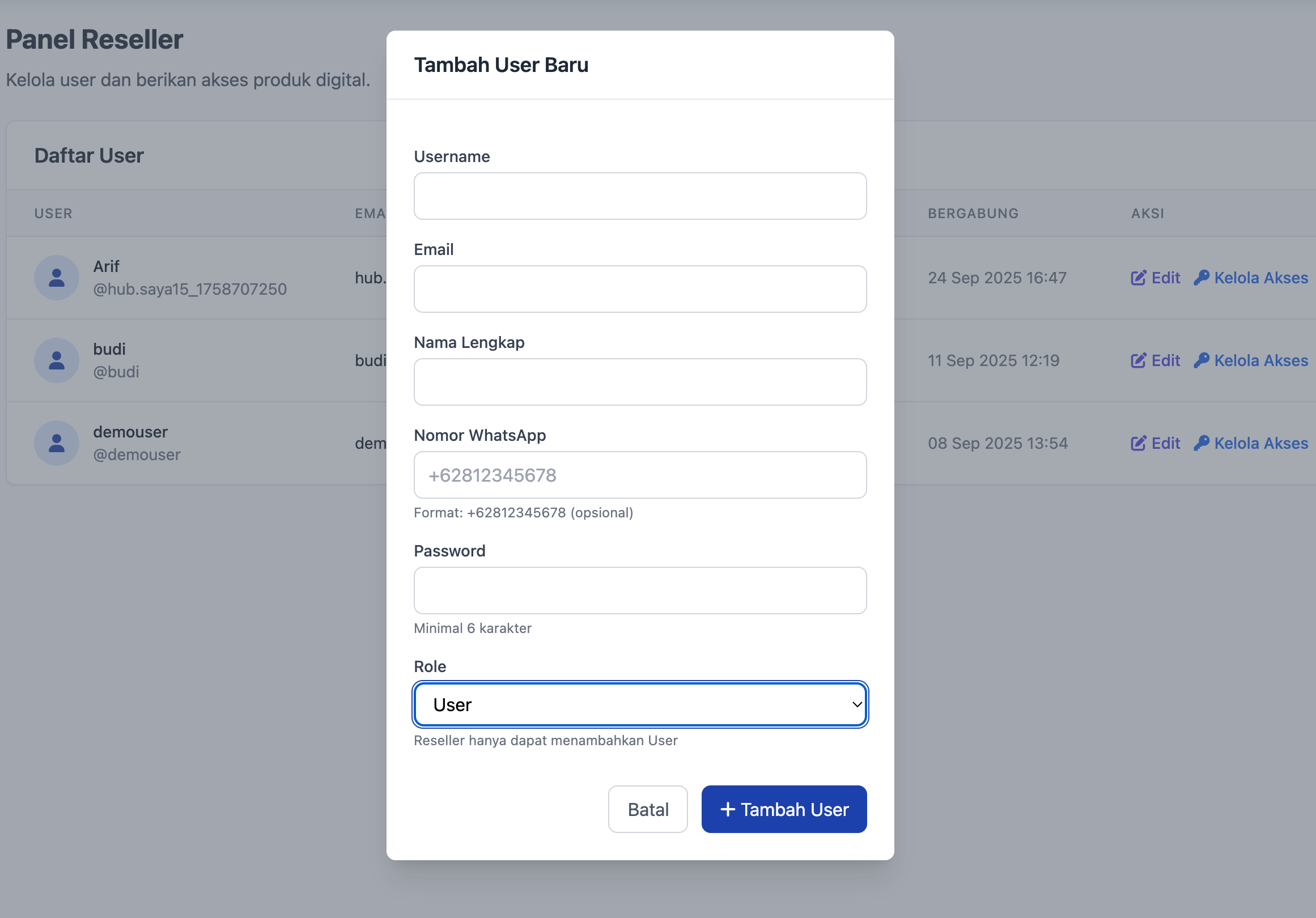The height and width of the screenshot is (918, 1316).
Task: Click the Nomor WhatsApp phone field
Action: pos(640,474)
